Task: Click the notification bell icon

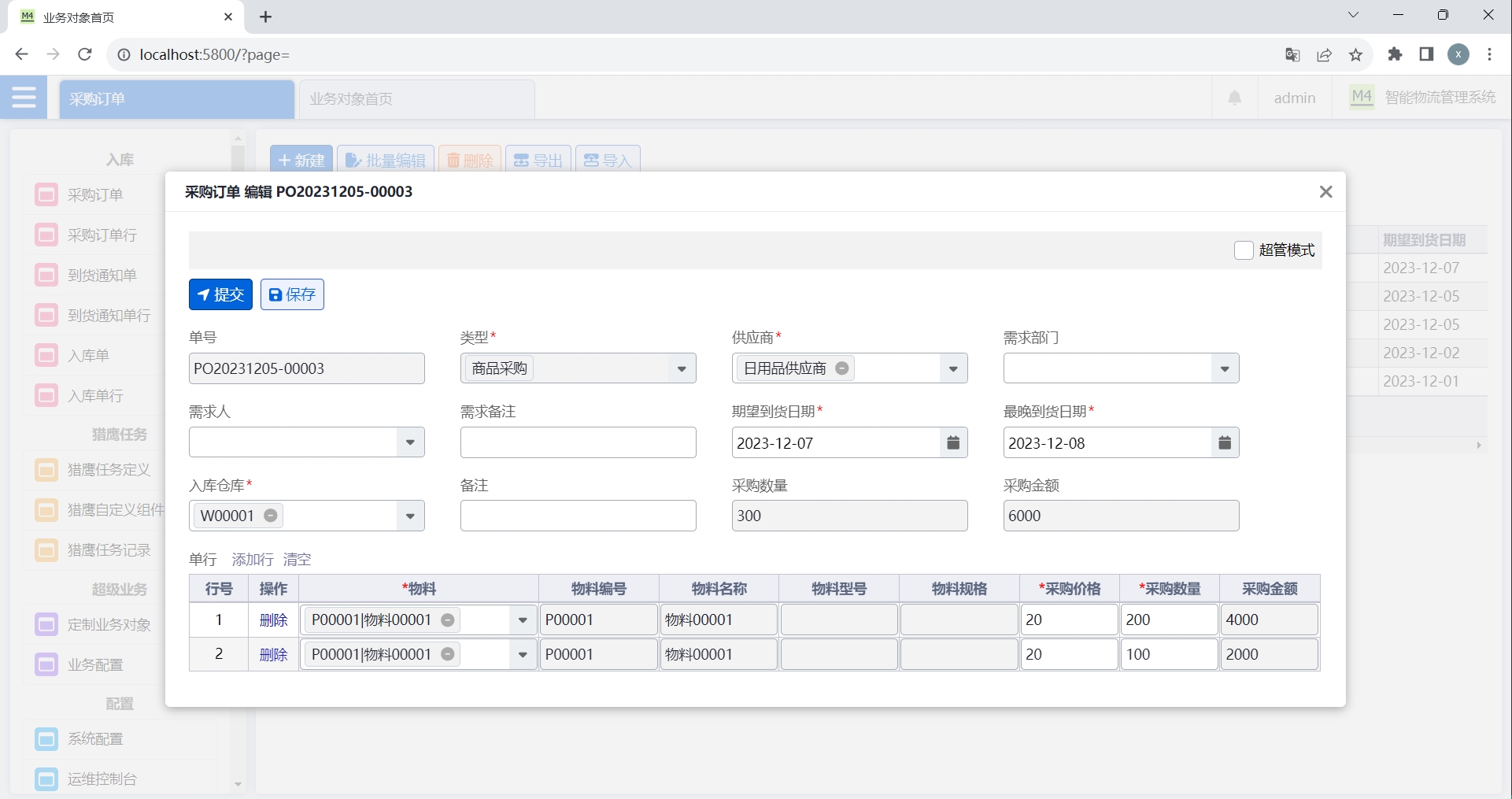Action: coord(1235,98)
